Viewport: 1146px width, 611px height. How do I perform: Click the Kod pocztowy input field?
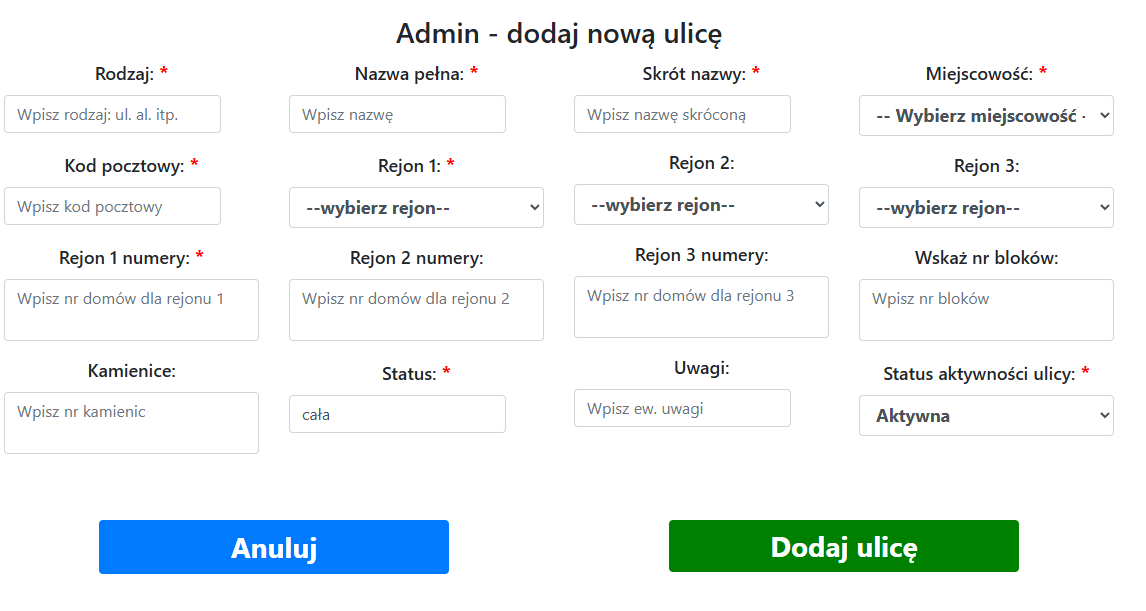pyautogui.click(x=112, y=206)
